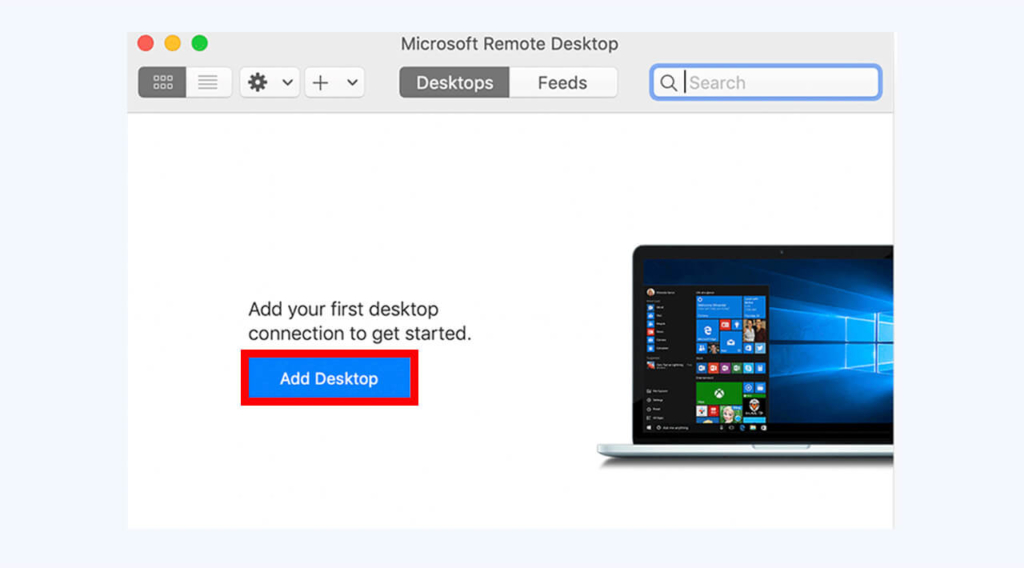Click the Search input field

pyautogui.click(x=765, y=82)
